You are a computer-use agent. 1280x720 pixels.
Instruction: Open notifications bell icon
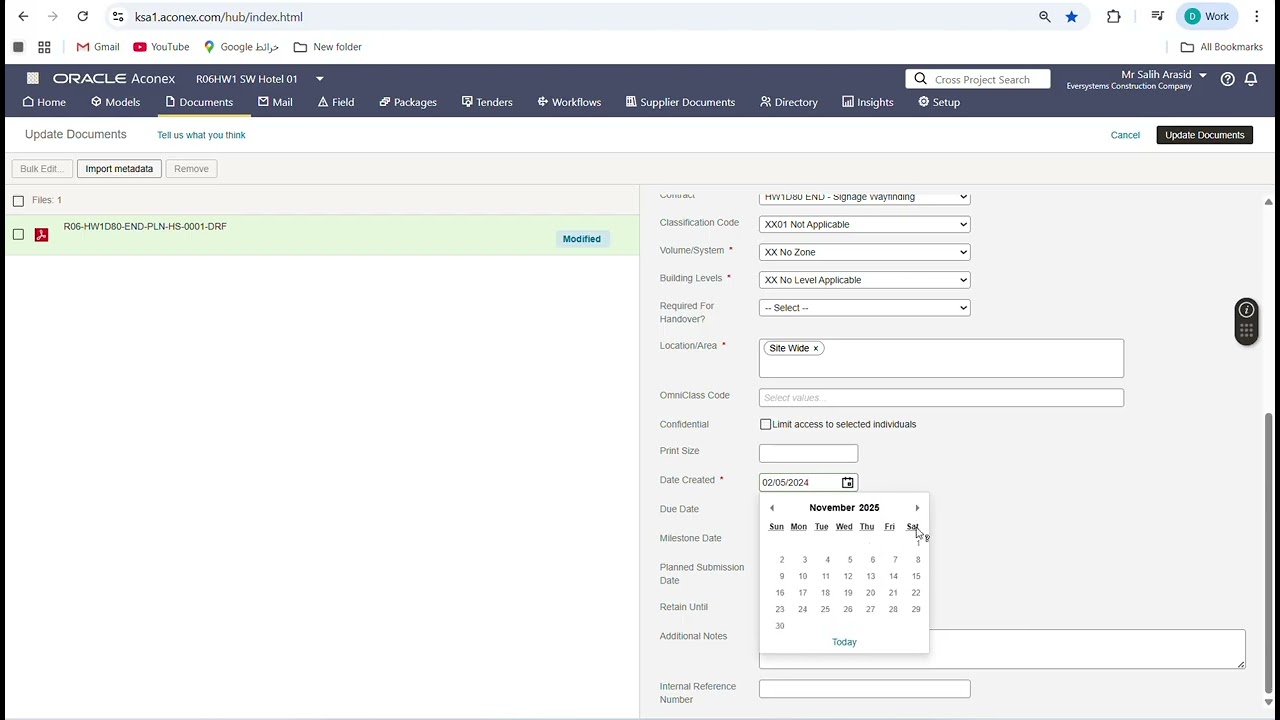point(1251,79)
